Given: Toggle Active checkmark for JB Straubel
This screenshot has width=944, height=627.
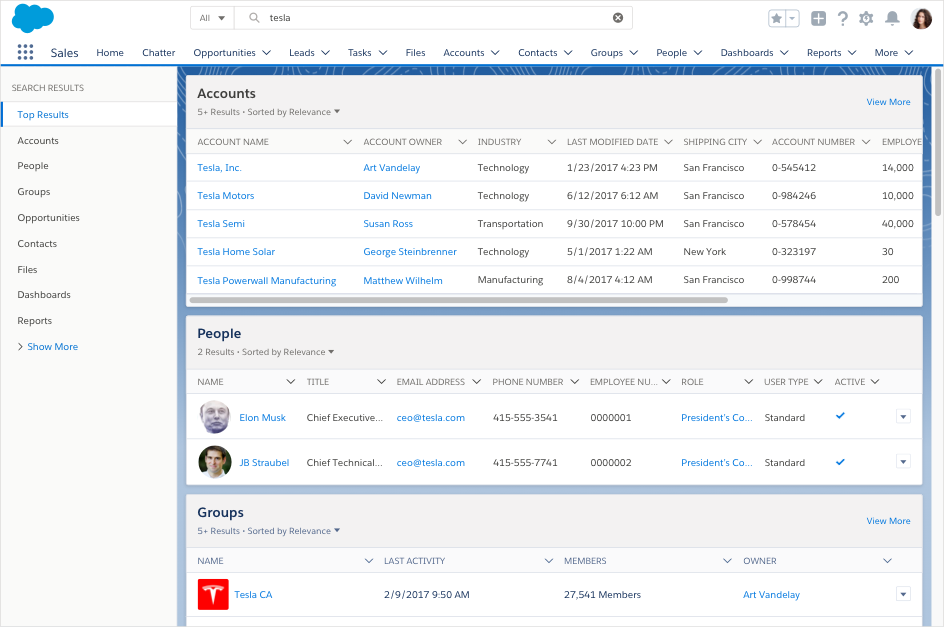Looking at the screenshot, I should pos(840,462).
